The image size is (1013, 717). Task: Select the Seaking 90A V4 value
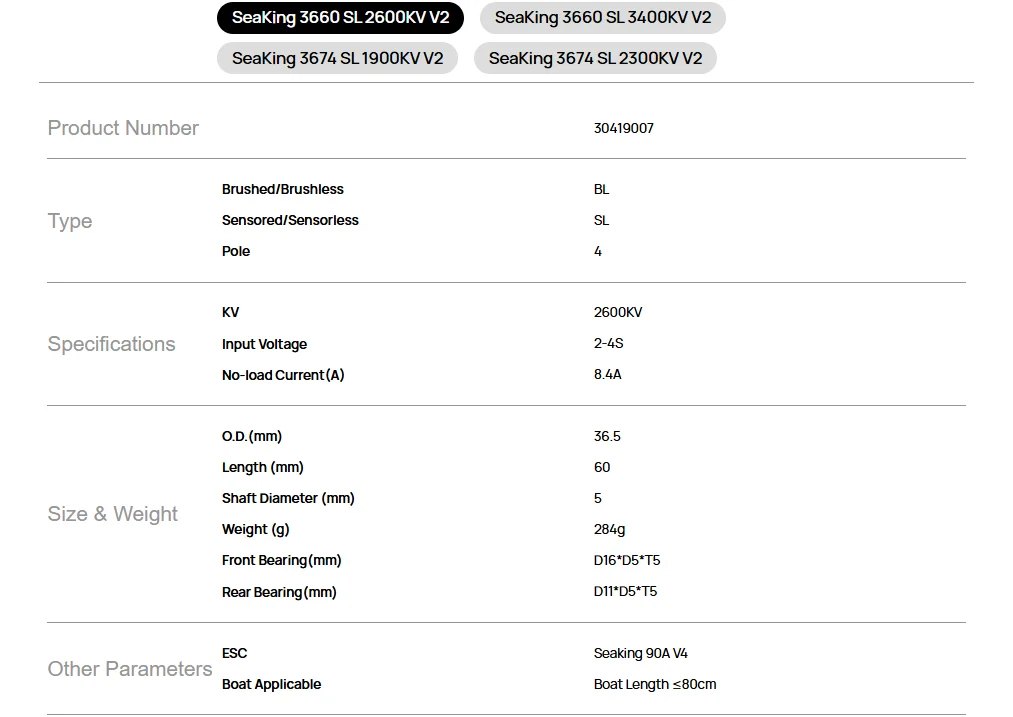coord(640,653)
